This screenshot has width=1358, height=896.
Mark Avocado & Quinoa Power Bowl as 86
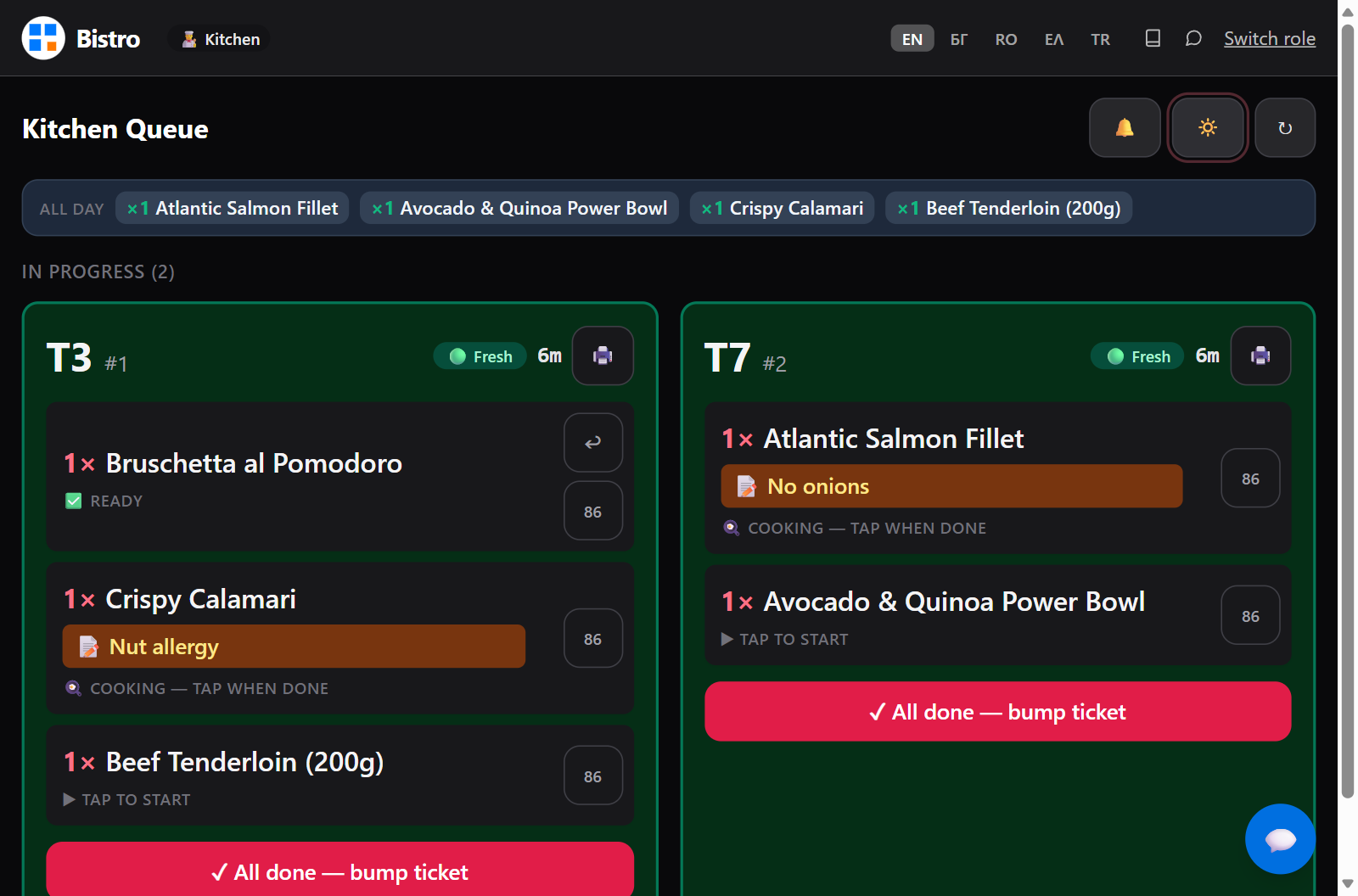point(1250,616)
